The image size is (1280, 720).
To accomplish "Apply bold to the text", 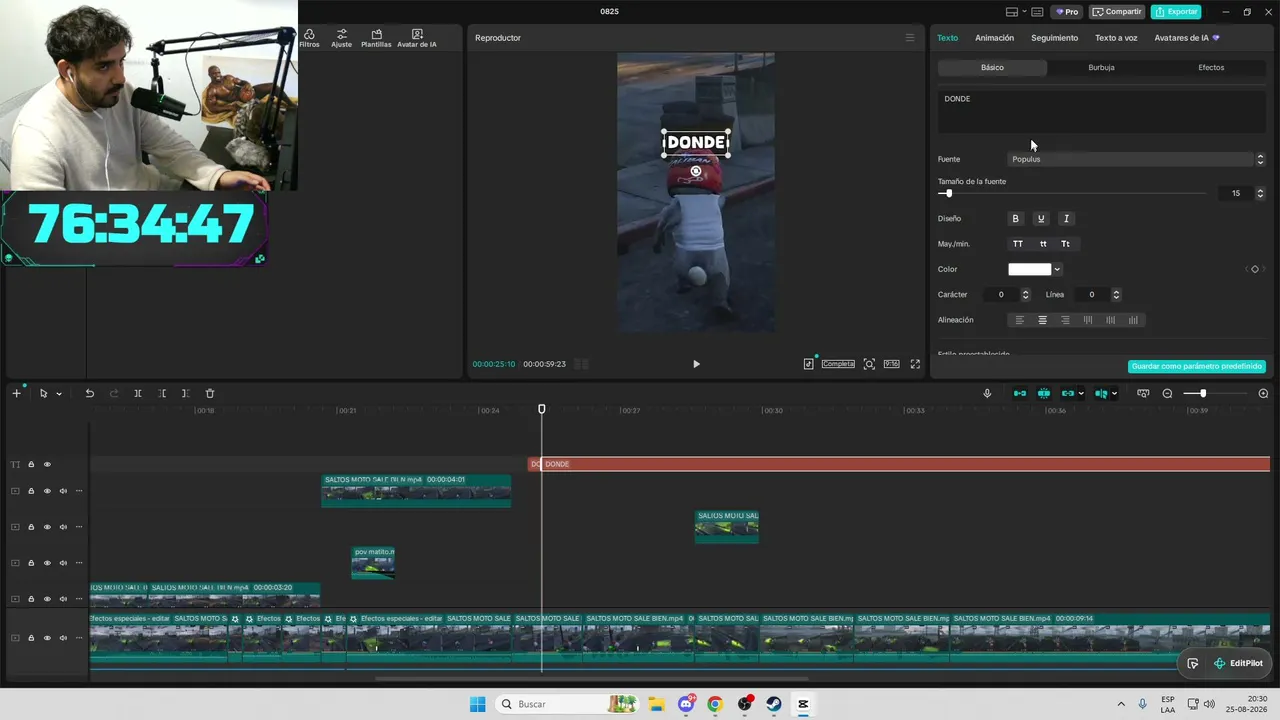I will 1016,219.
